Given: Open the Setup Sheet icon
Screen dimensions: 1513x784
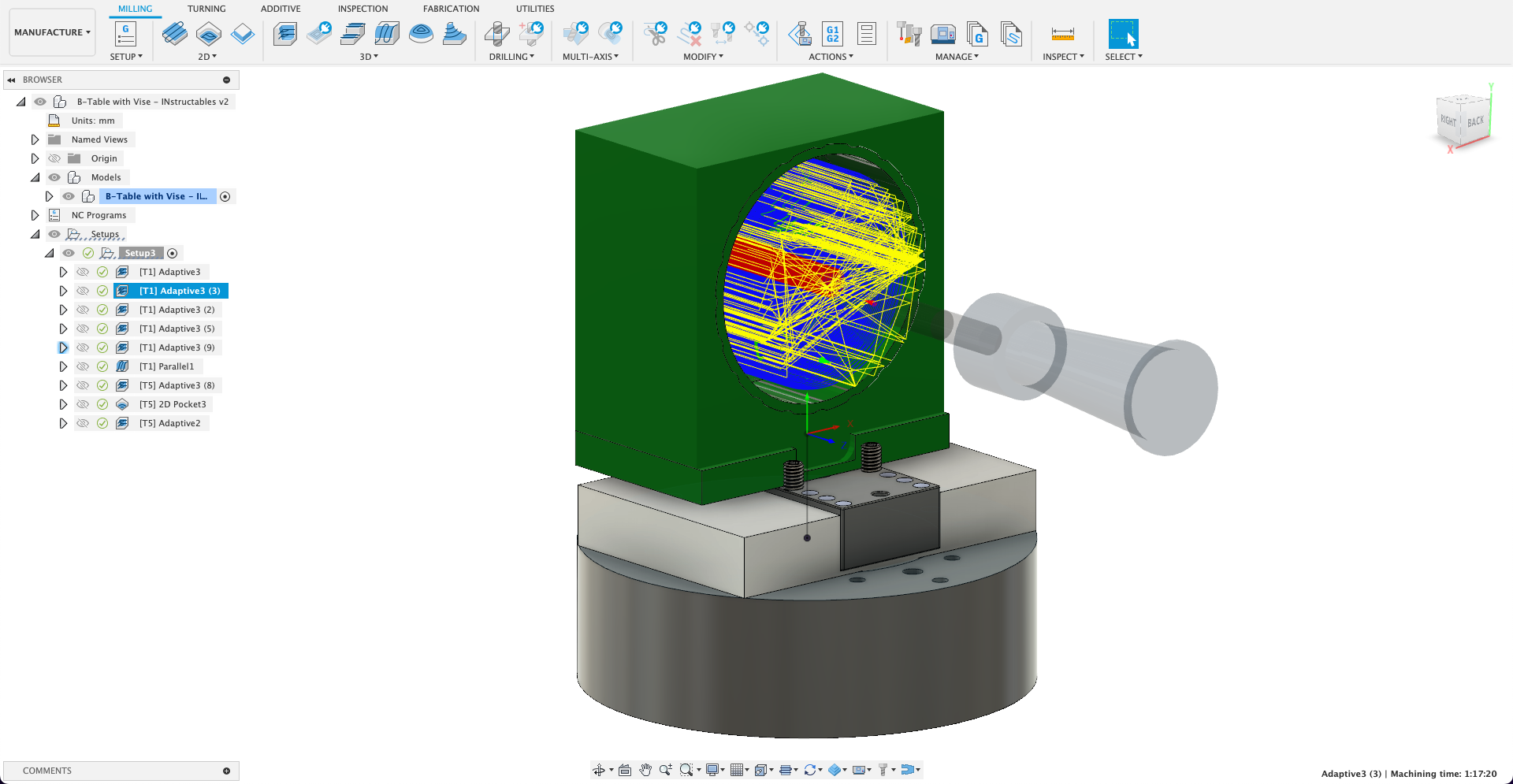Looking at the screenshot, I should (866, 34).
